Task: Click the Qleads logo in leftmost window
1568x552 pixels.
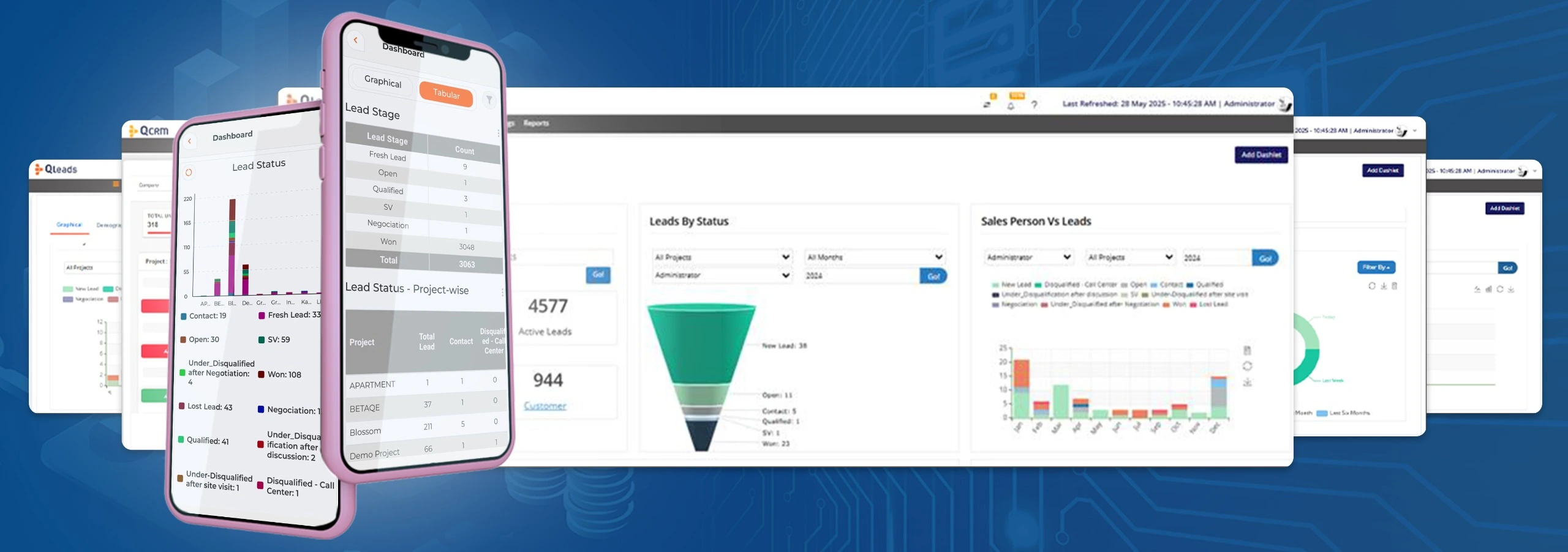Action: (56, 169)
